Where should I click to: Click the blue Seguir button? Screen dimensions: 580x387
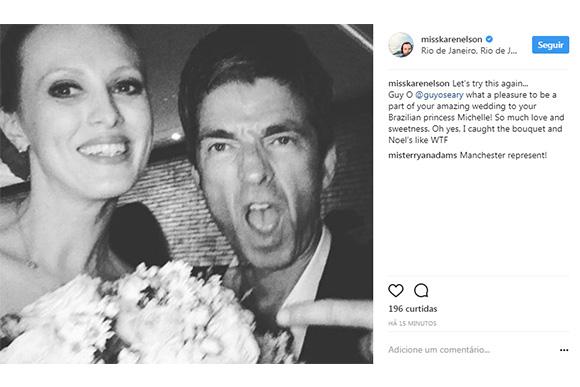coord(550,45)
